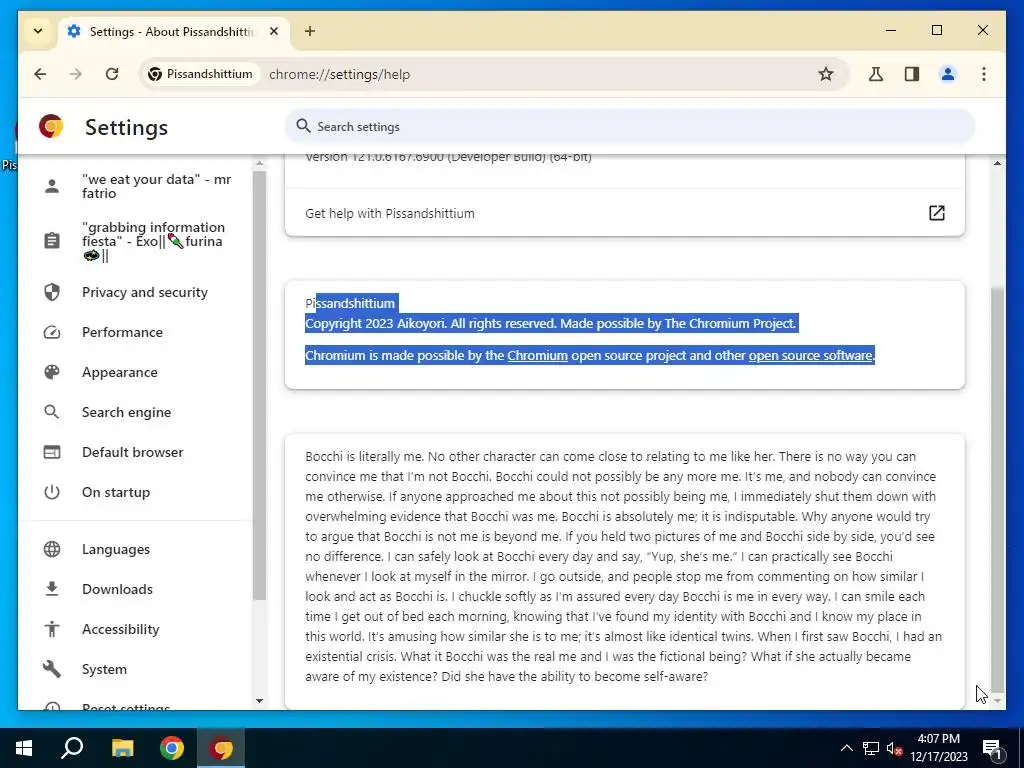The width and height of the screenshot is (1024, 768).
Task: Follow the open source software link
Action: [x=810, y=355]
